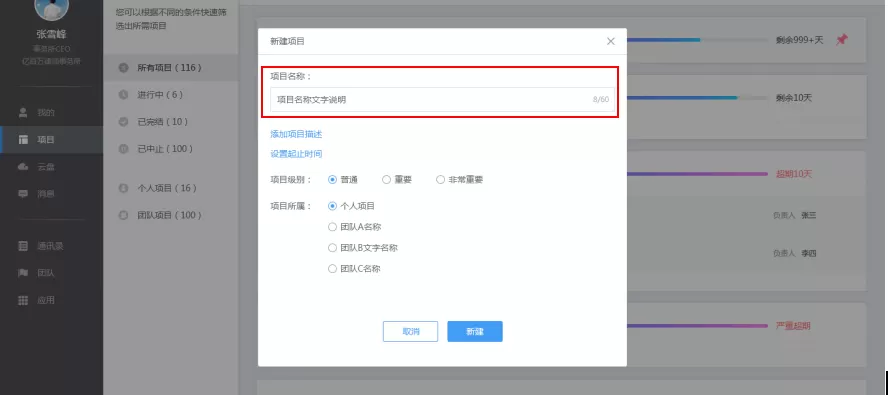Filter by 团队项目（100）

171,215
